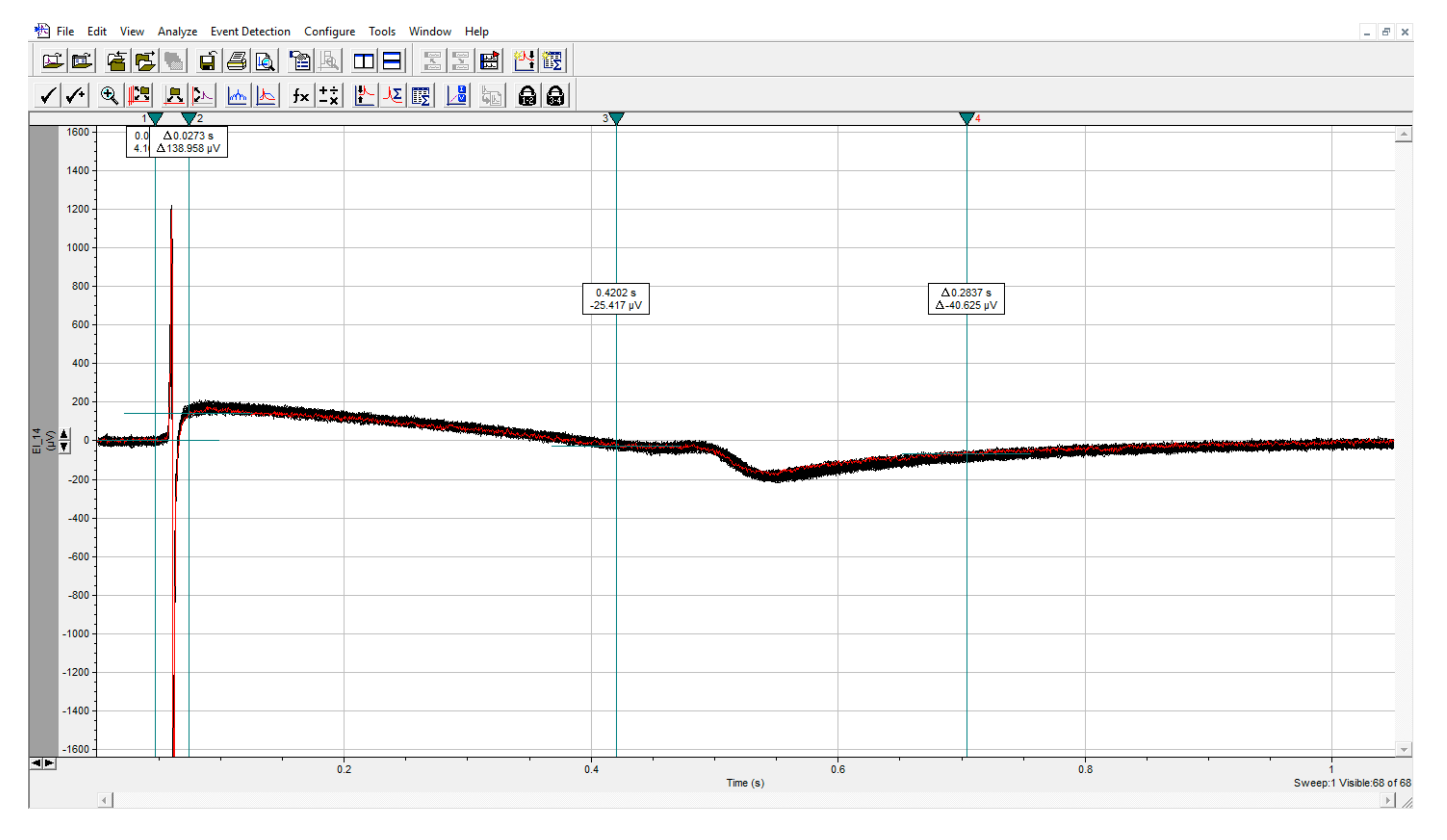
Task: Open the results sheet Sigma icon
Action: (x=421, y=95)
